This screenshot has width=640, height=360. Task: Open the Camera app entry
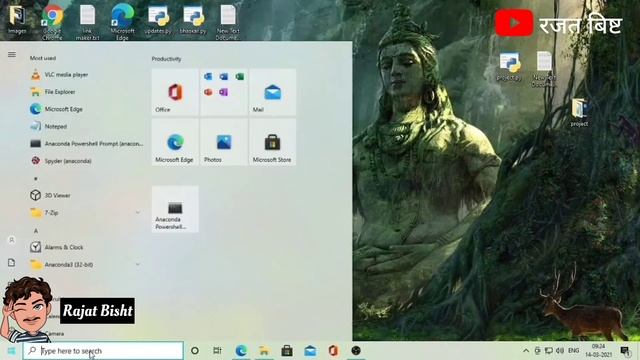coord(54,333)
